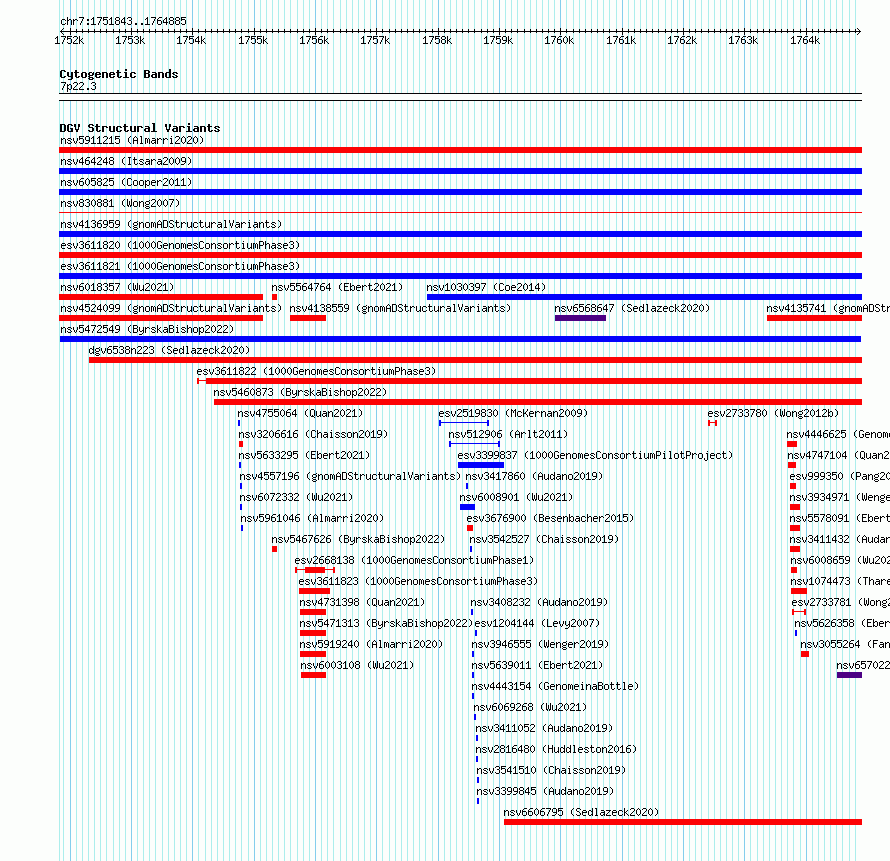Open the nsv5633295 (Ebert2021) label
Image resolution: width=890 pixels, height=861 pixels.
[304, 455]
